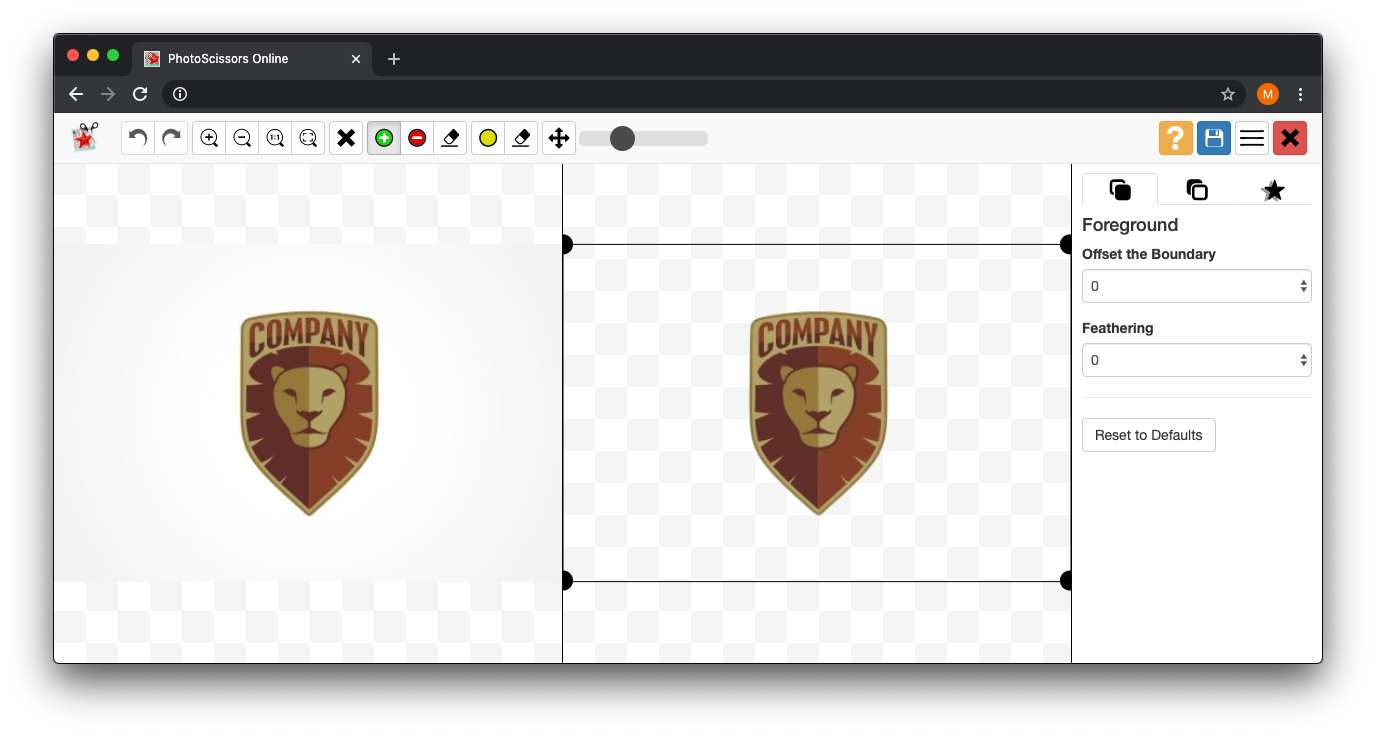View site information icon
1375x732 pixels.
click(180, 94)
